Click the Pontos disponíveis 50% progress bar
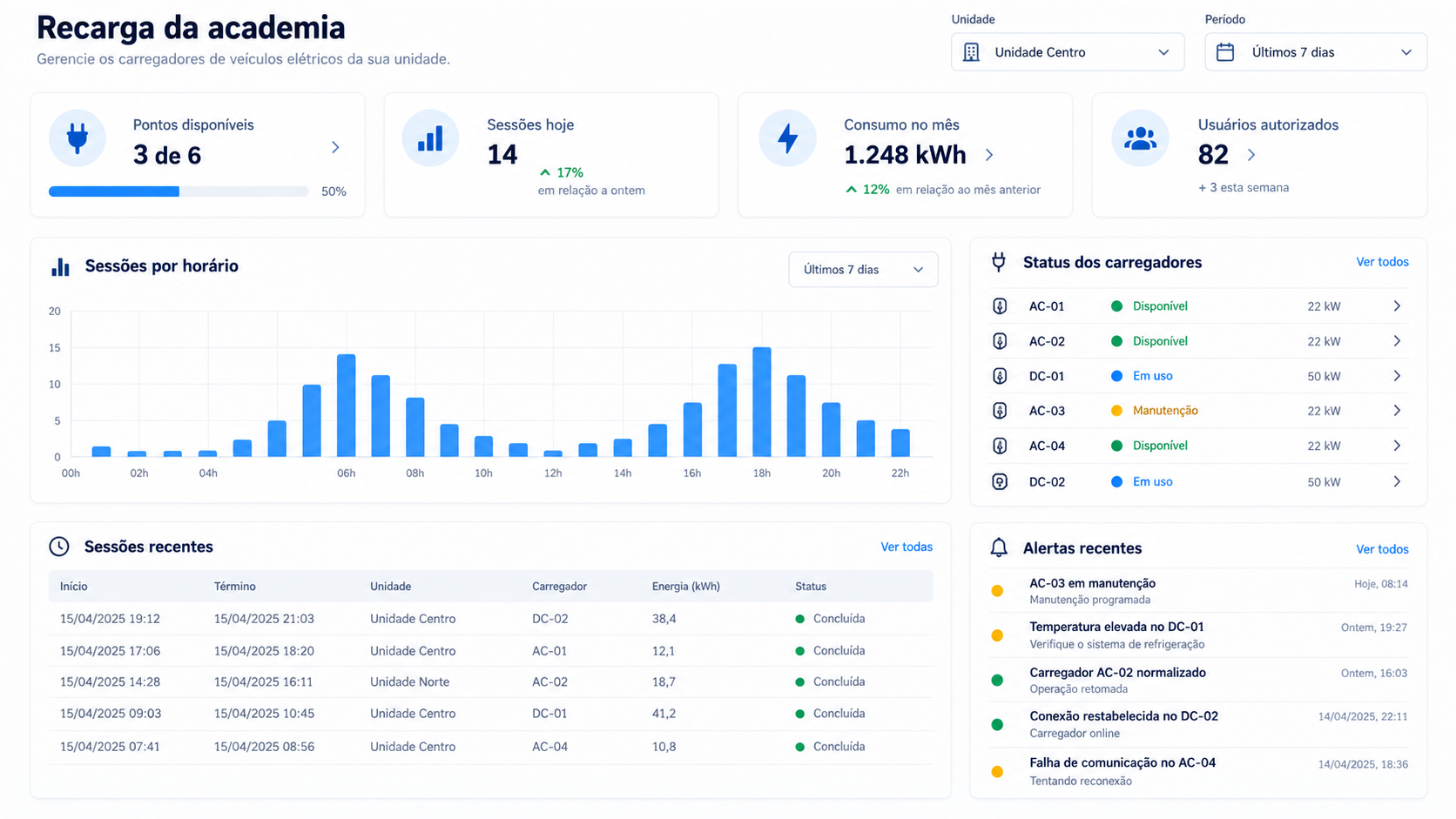 click(179, 191)
